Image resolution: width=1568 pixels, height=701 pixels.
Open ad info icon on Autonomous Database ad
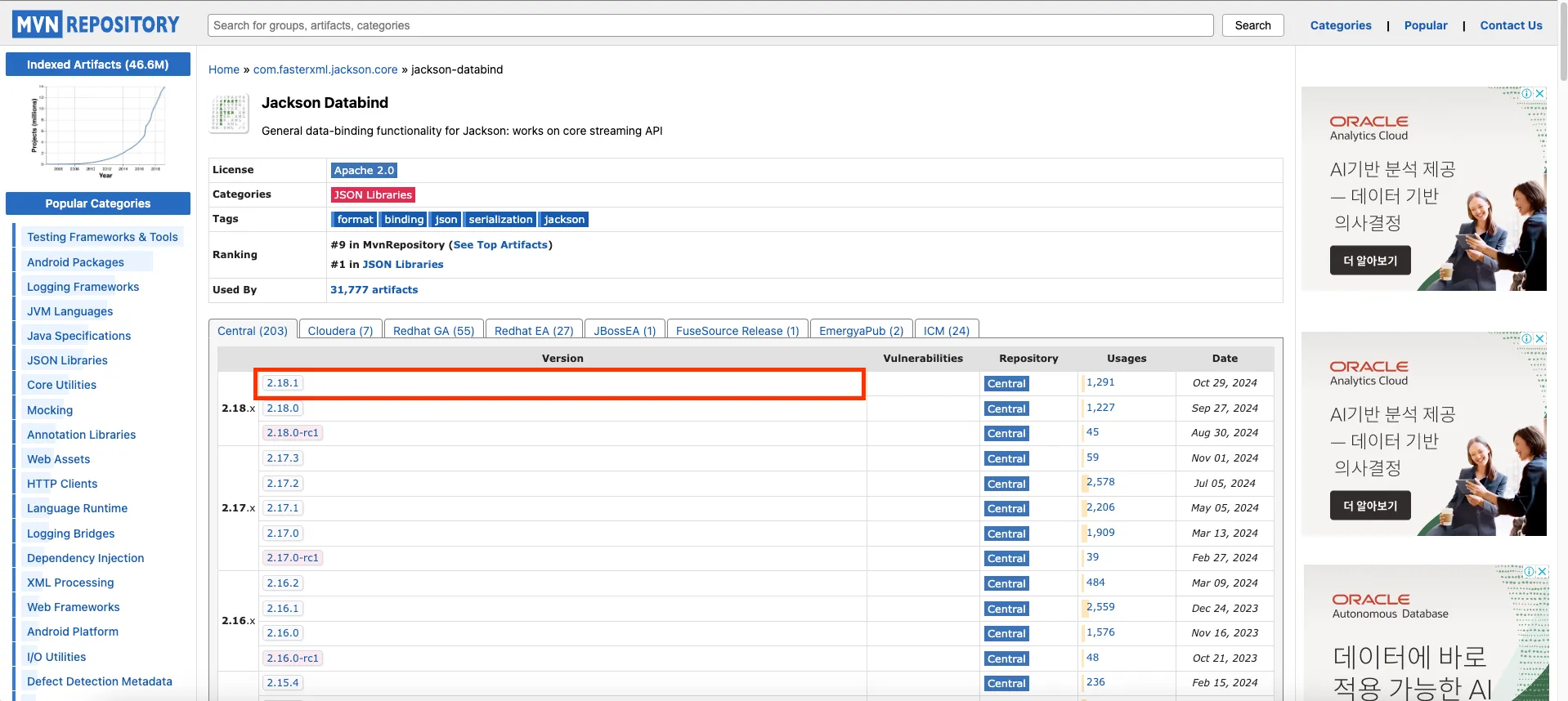coord(1529,571)
